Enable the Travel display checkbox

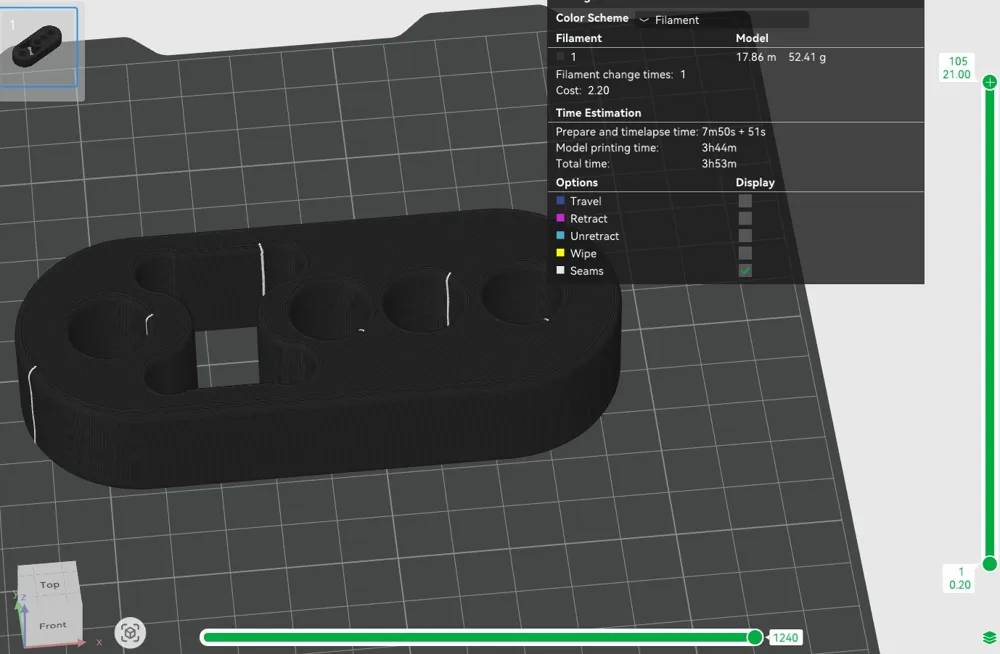(x=745, y=200)
